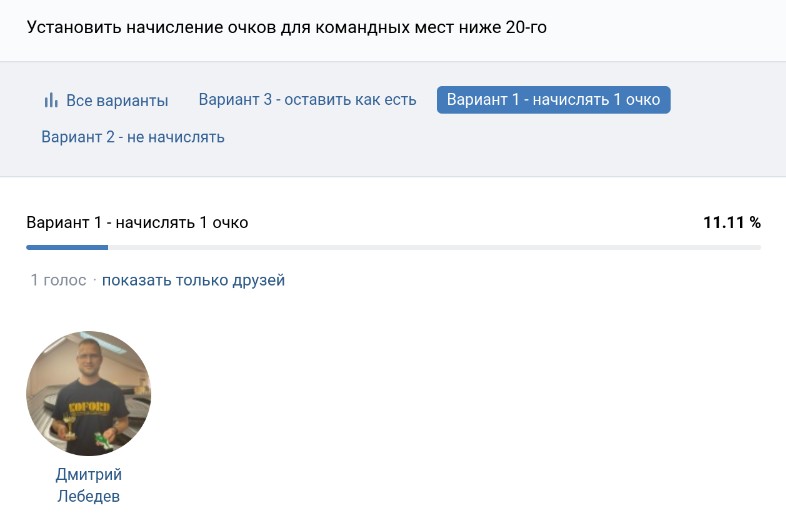Select highlighted "Вариант 1 - начислять 1 очко" tab
The width and height of the screenshot is (786, 521).
point(553,100)
